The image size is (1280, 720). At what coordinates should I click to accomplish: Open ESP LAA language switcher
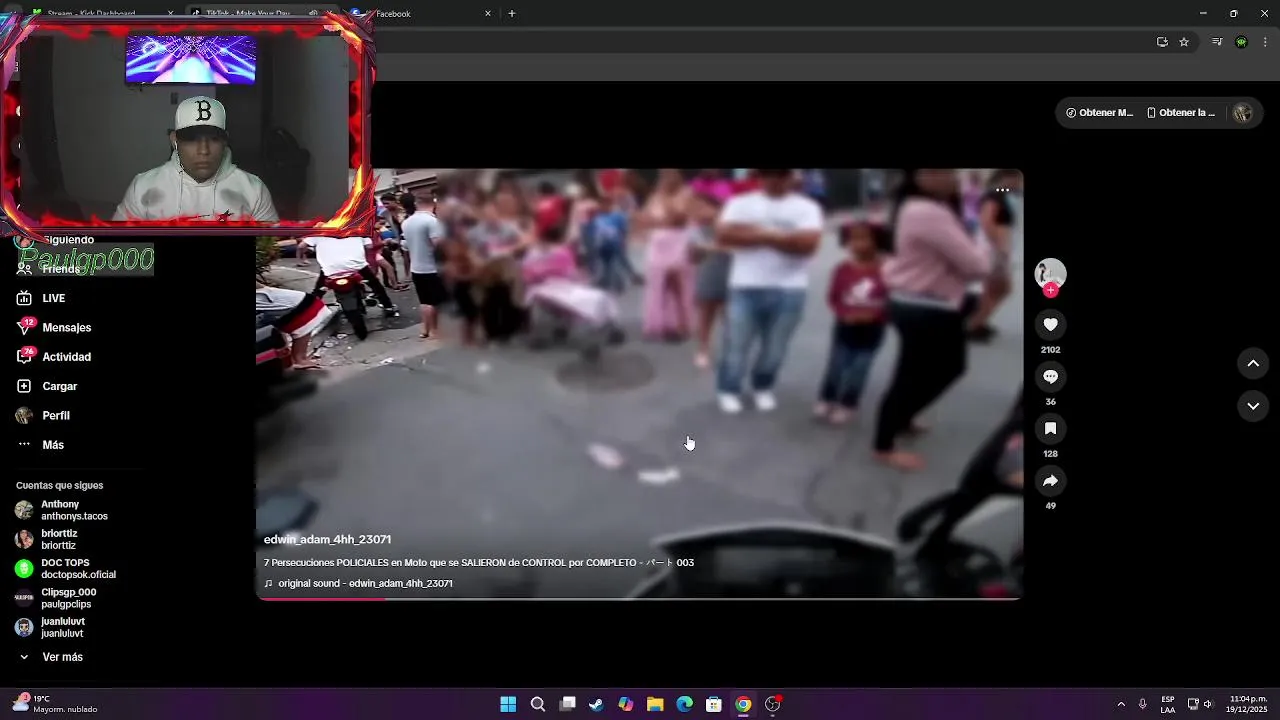pyautogui.click(x=1168, y=704)
